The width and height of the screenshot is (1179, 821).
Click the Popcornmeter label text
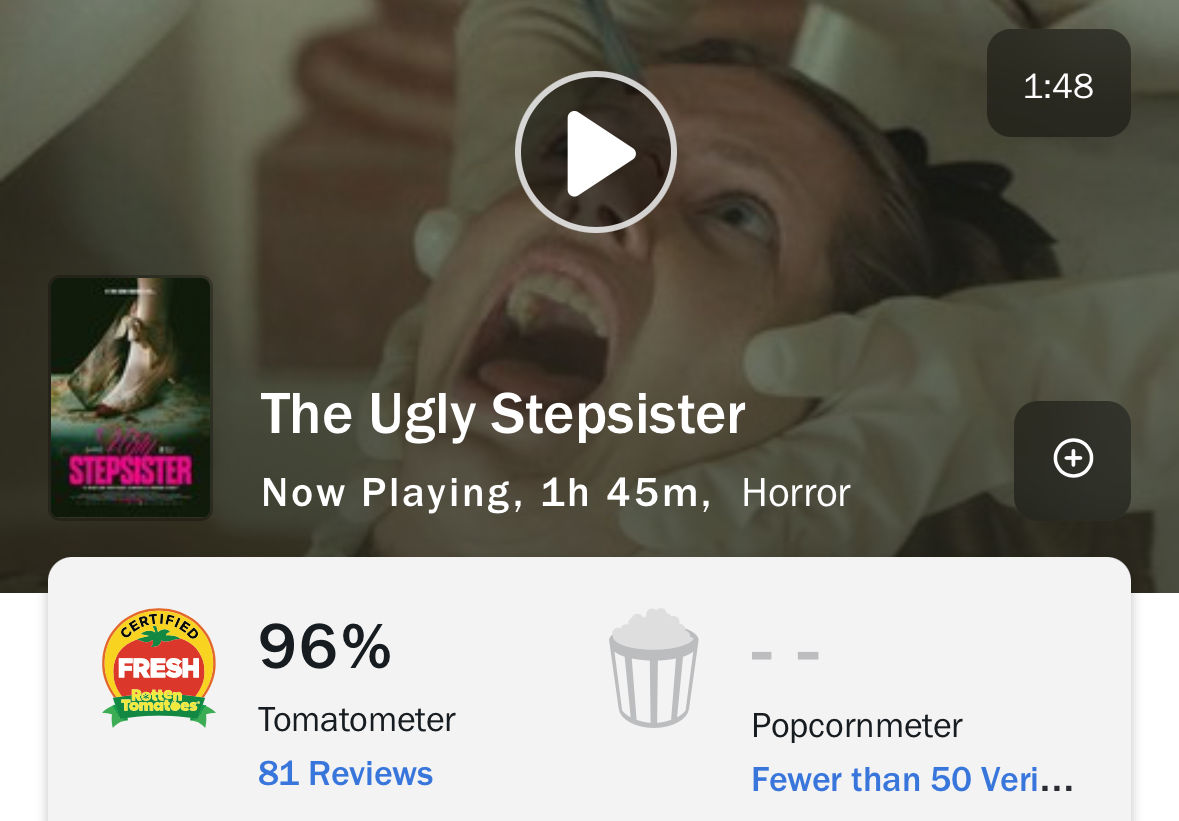[x=857, y=725]
